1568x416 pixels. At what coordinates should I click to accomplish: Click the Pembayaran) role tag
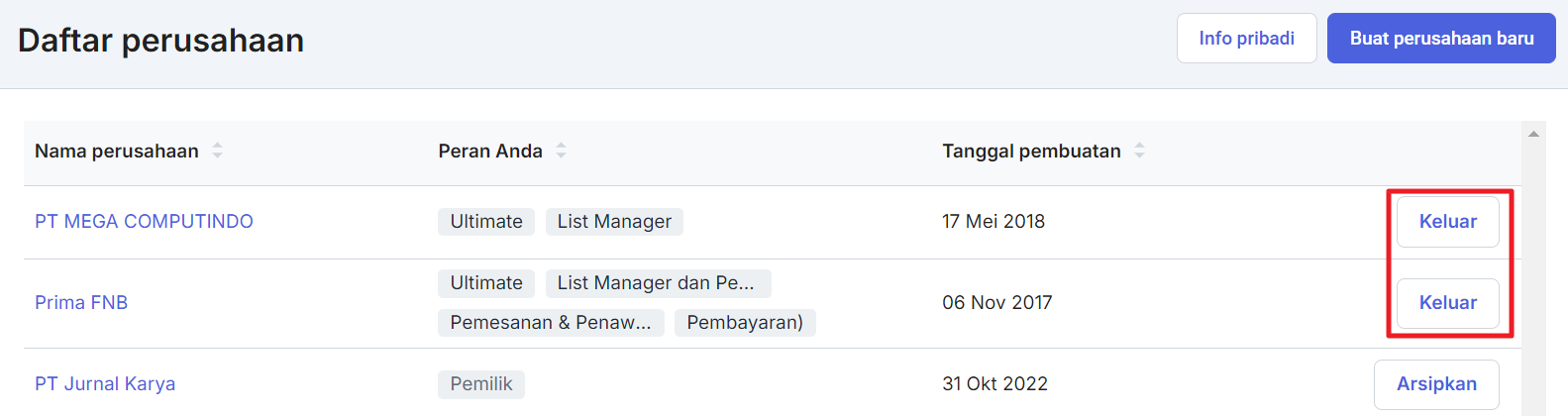[x=745, y=323]
